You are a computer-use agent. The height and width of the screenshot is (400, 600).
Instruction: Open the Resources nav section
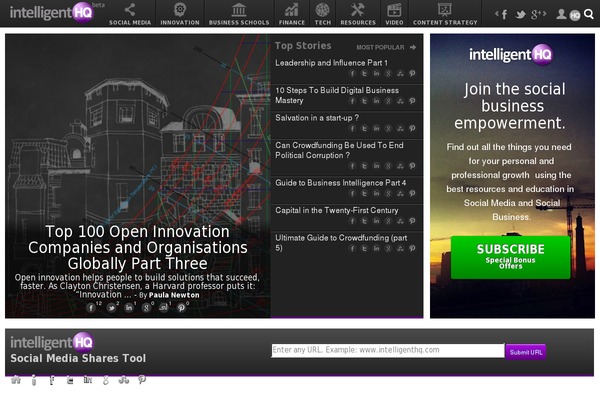358,14
